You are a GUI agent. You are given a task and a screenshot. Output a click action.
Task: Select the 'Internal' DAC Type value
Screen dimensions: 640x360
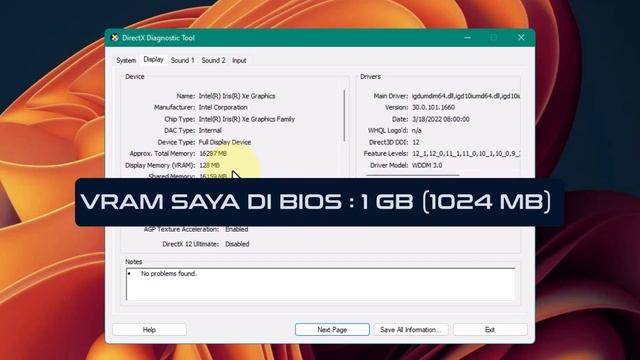click(x=210, y=131)
